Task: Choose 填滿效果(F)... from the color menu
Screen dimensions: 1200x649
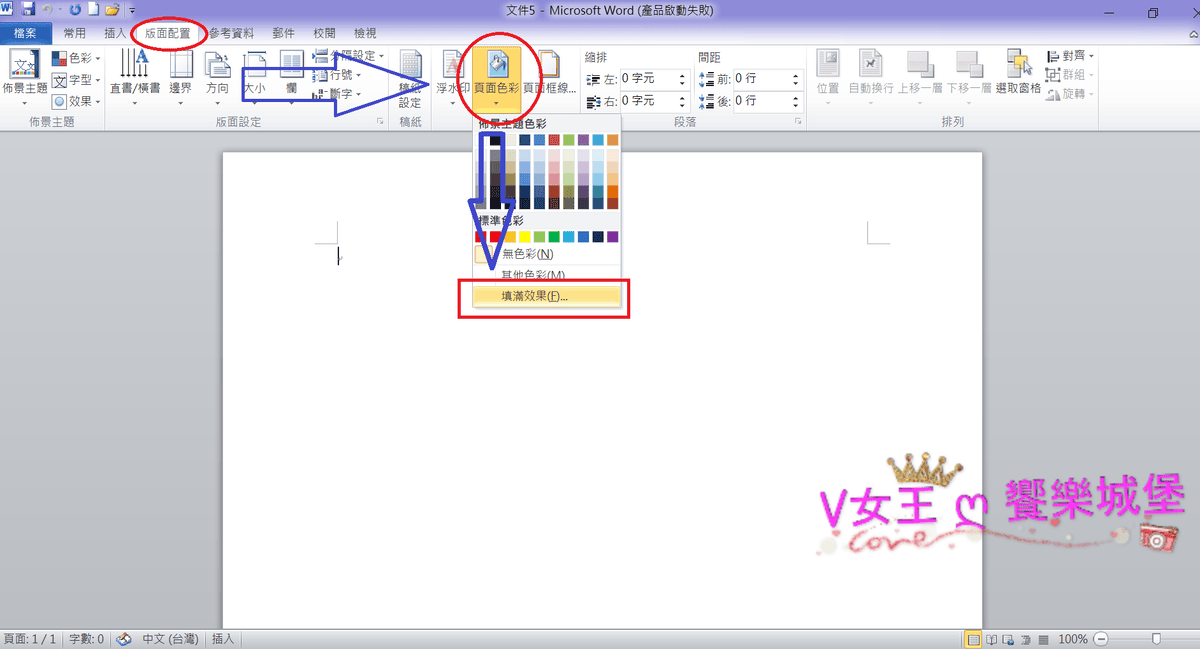Action: (535, 297)
